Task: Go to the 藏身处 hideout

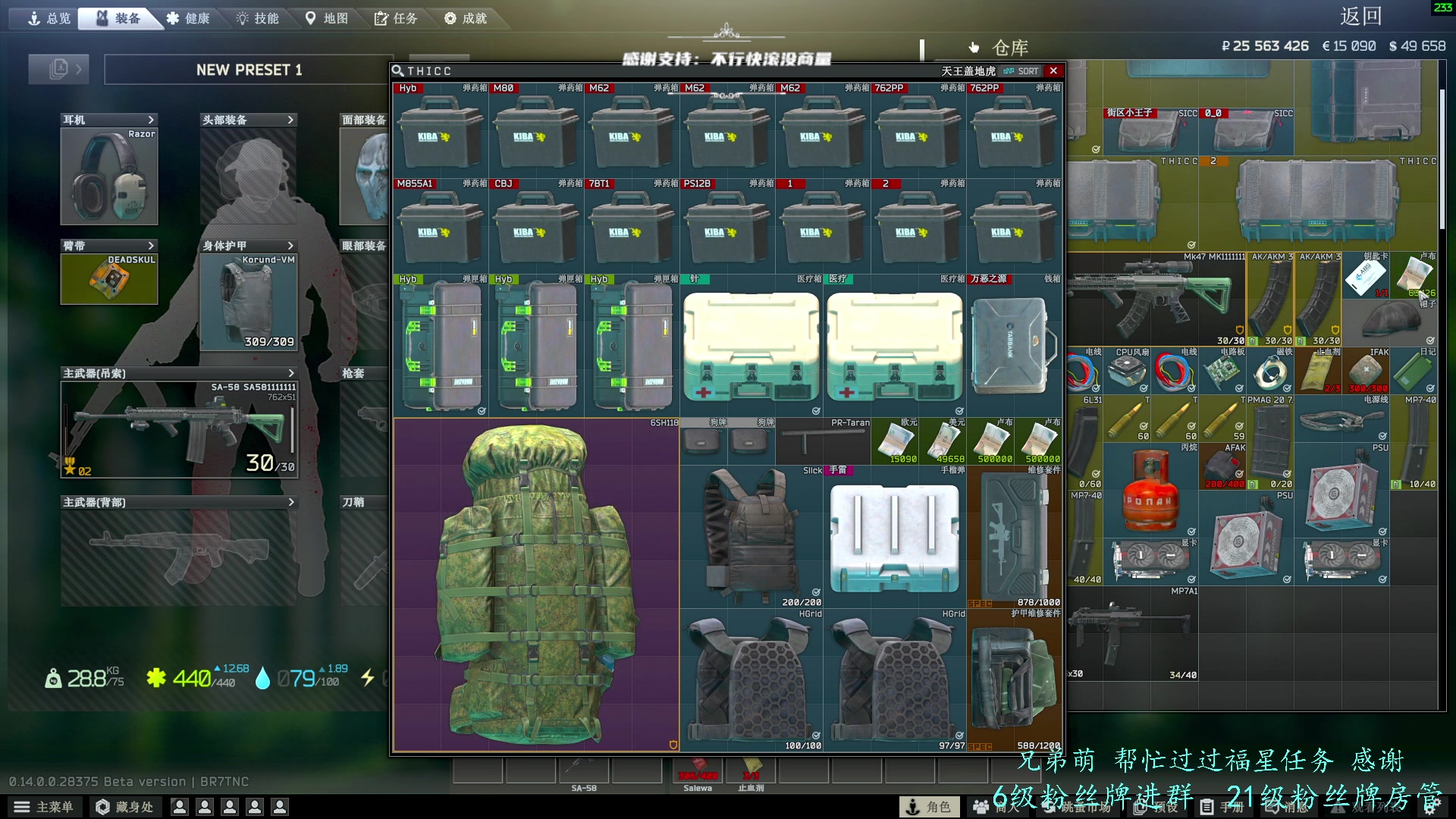Action: point(124,807)
